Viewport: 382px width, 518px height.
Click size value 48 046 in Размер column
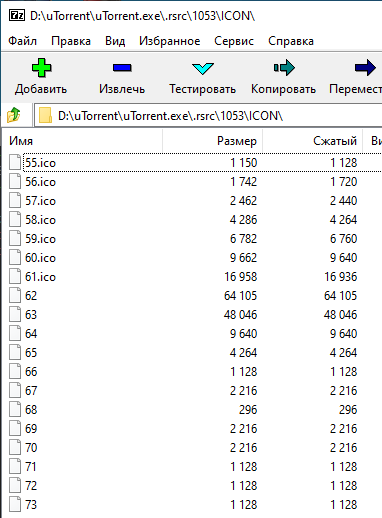[240, 315]
